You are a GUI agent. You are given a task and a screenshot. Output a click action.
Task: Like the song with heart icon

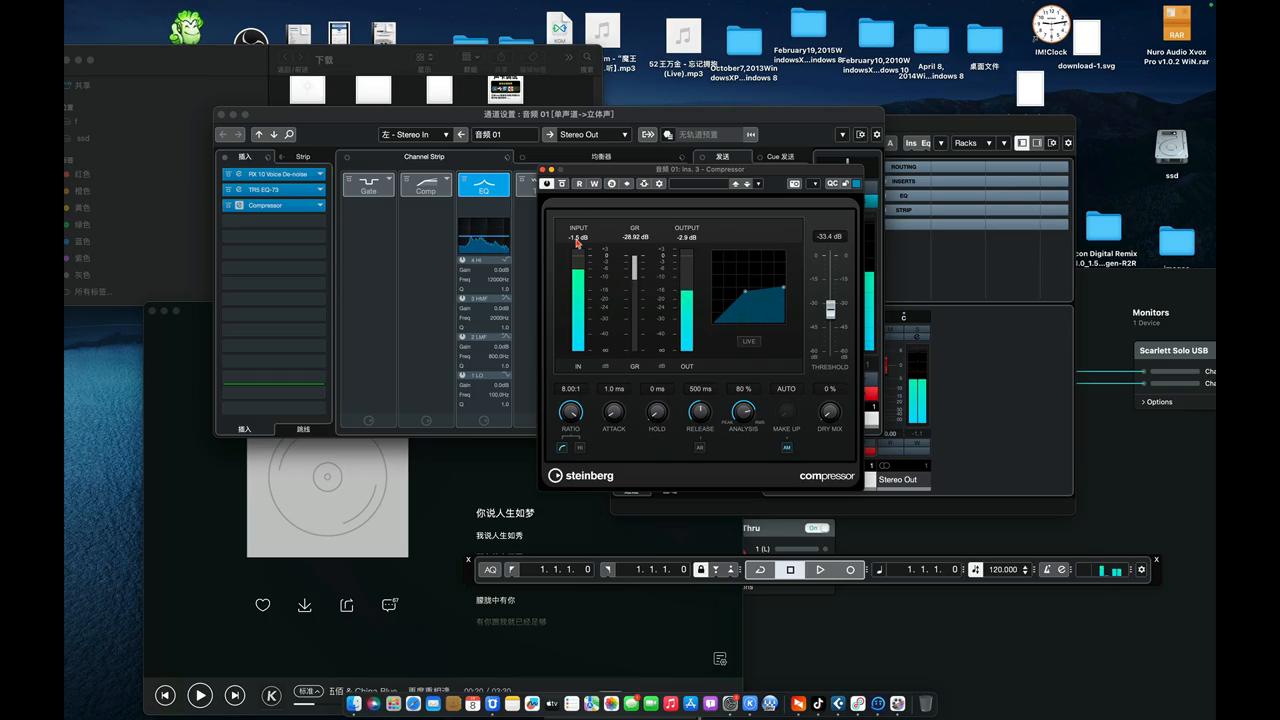(263, 605)
